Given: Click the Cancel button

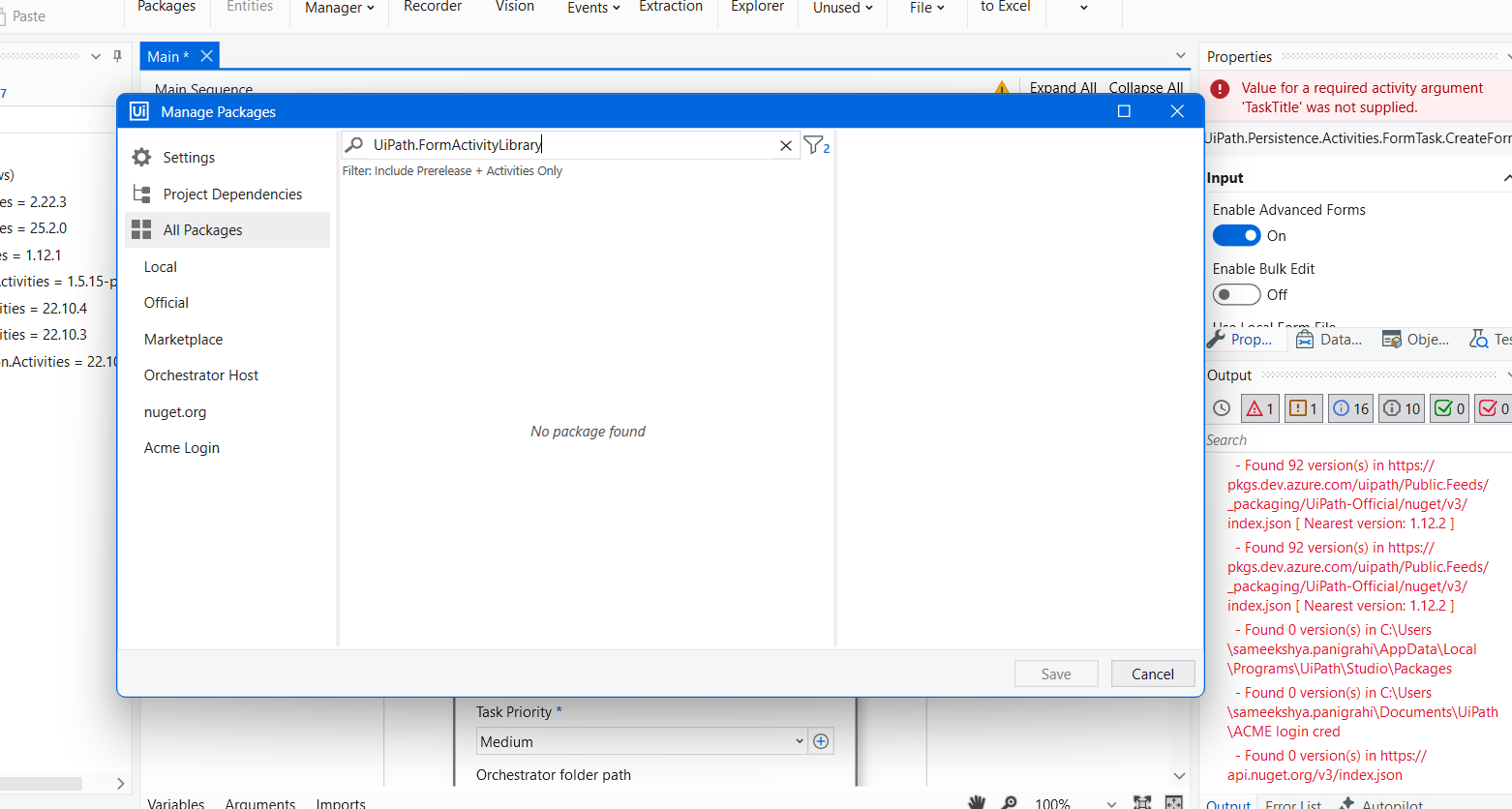Looking at the screenshot, I should point(1153,674).
